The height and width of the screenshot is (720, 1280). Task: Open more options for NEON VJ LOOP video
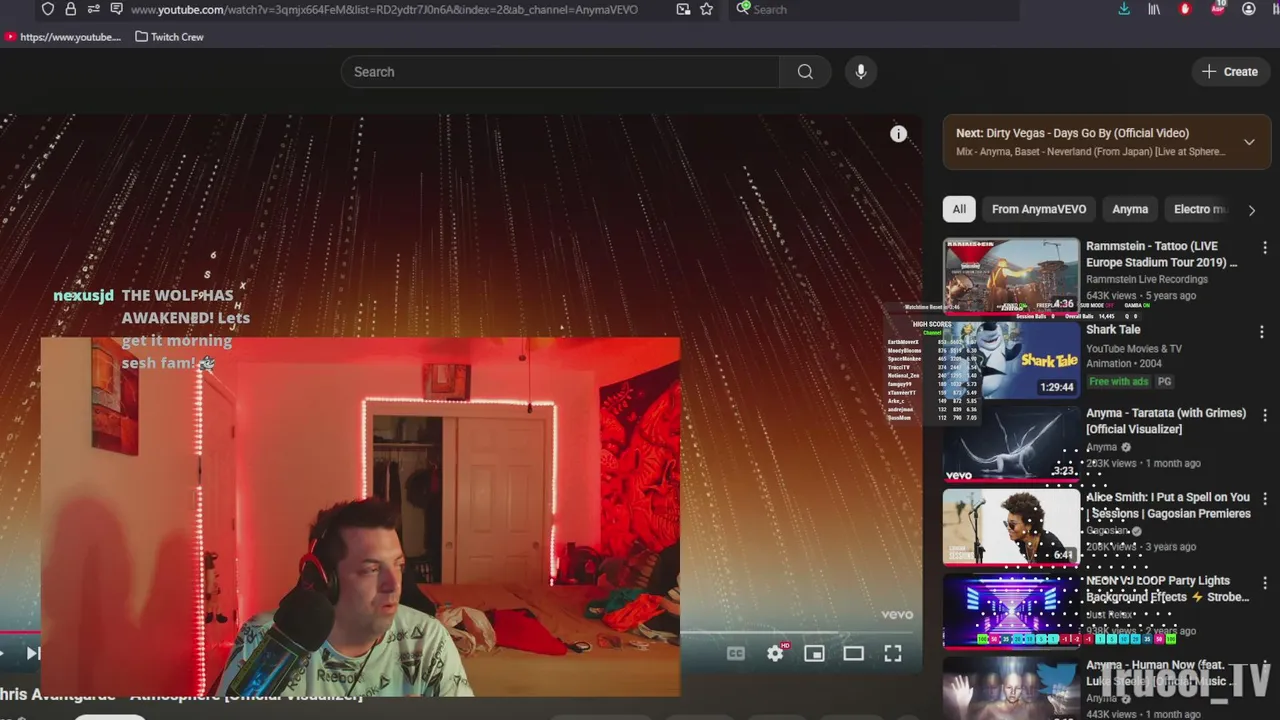1264,582
